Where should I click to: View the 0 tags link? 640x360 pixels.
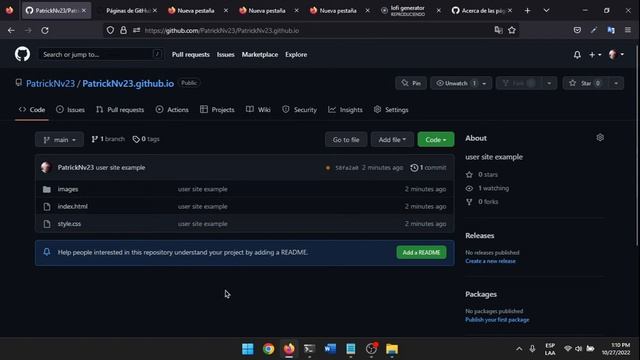tap(146, 139)
